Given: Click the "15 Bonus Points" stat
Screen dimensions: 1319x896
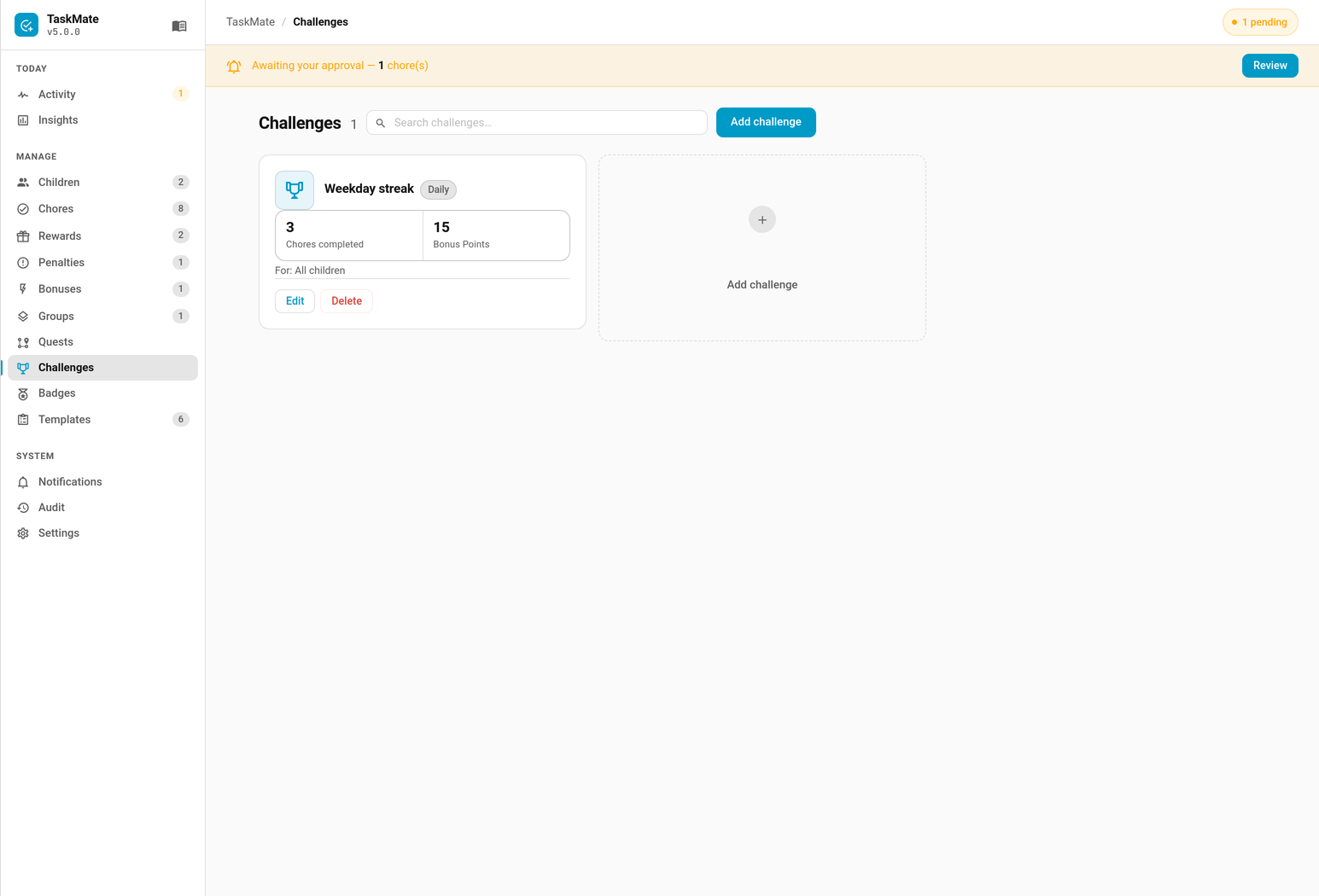Looking at the screenshot, I should pyautogui.click(x=496, y=236).
